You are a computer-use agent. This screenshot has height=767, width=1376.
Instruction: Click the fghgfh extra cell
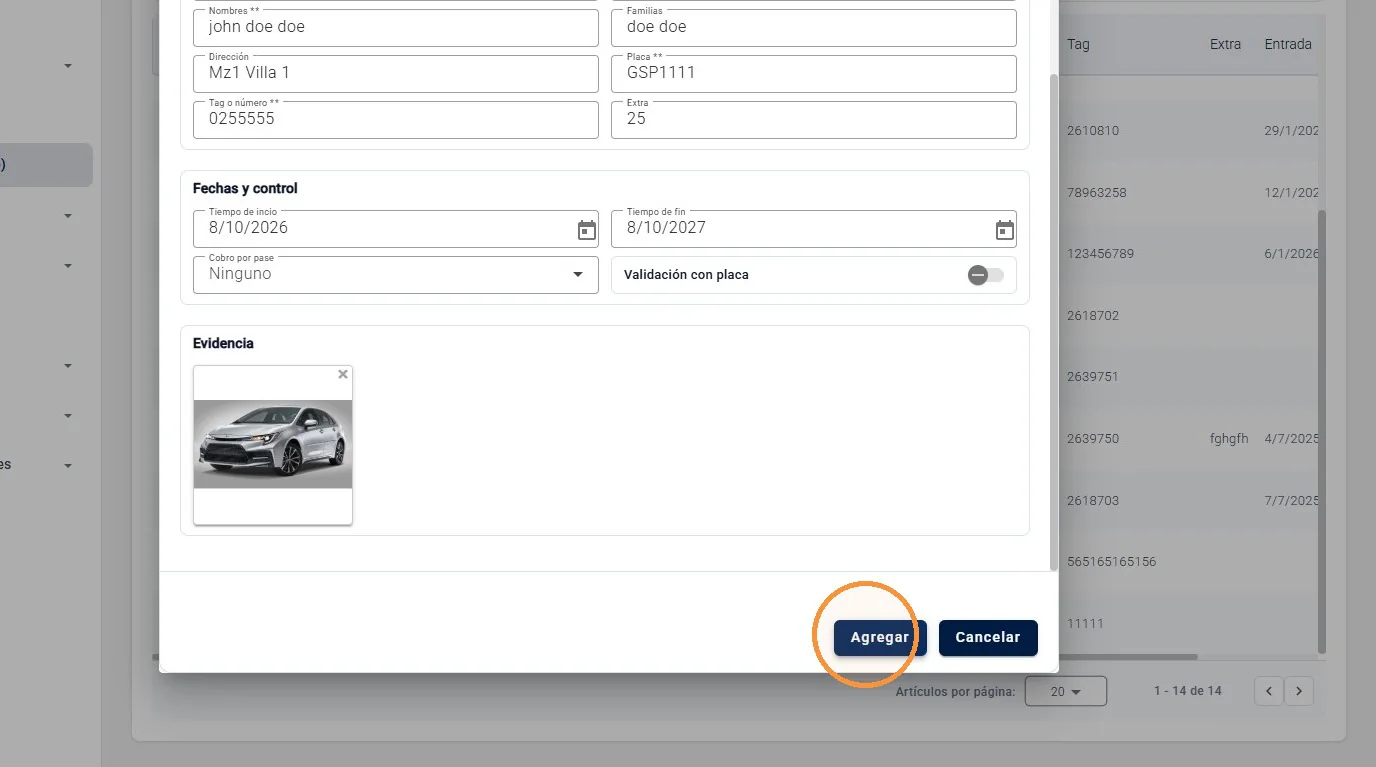pos(1229,438)
